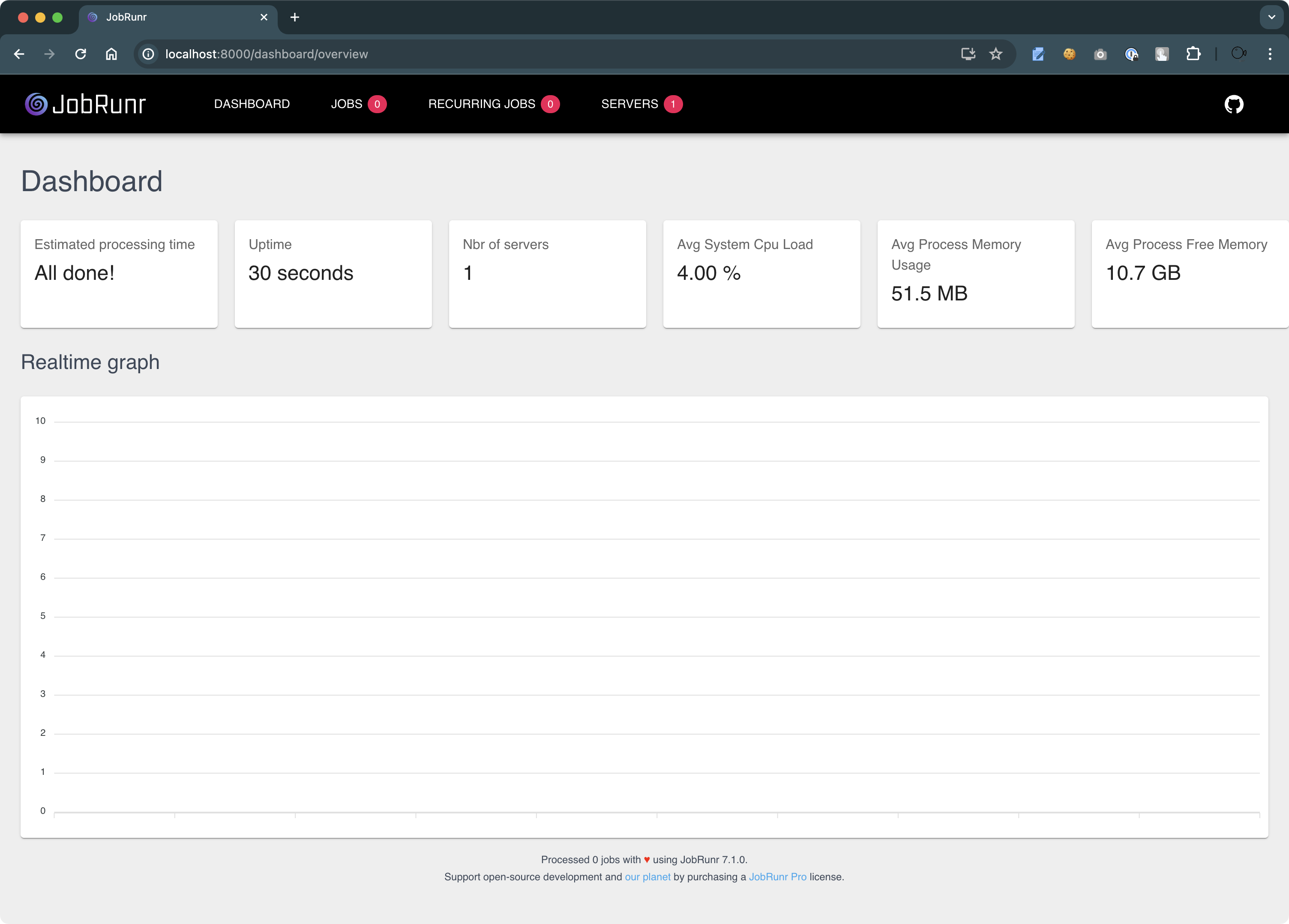
Task: Open a new browser tab
Action: pos(294,17)
